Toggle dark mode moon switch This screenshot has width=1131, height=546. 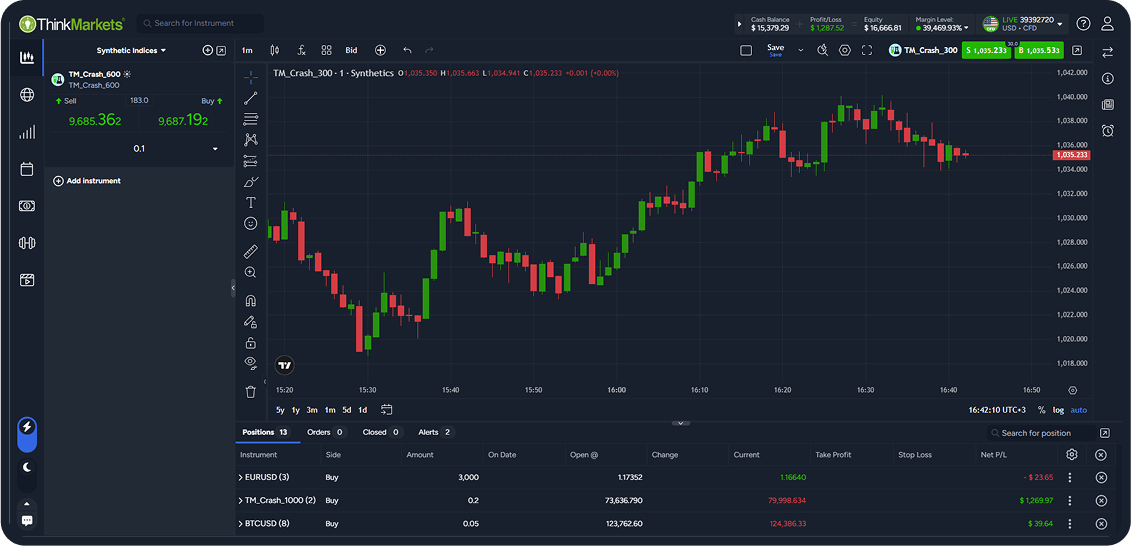pyautogui.click(x=27, y=466)
